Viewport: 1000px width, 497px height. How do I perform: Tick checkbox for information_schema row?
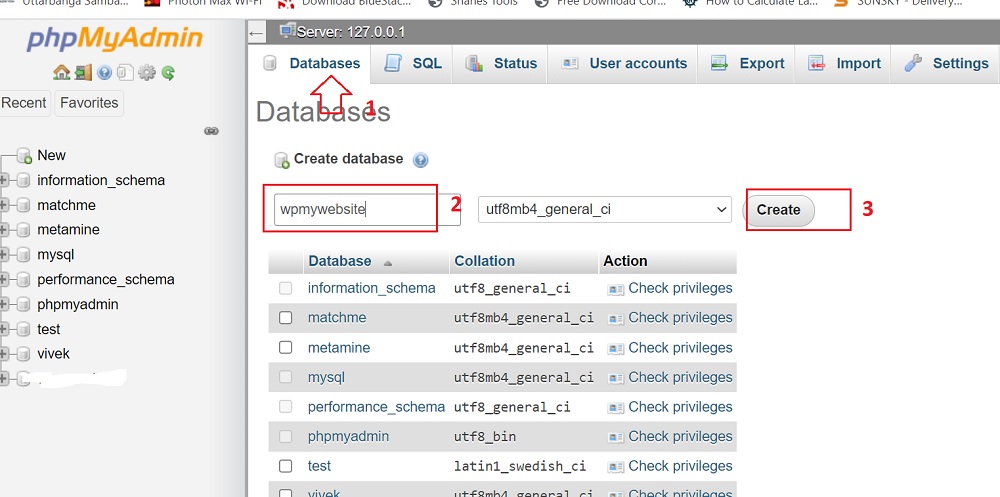pos(286,288)
